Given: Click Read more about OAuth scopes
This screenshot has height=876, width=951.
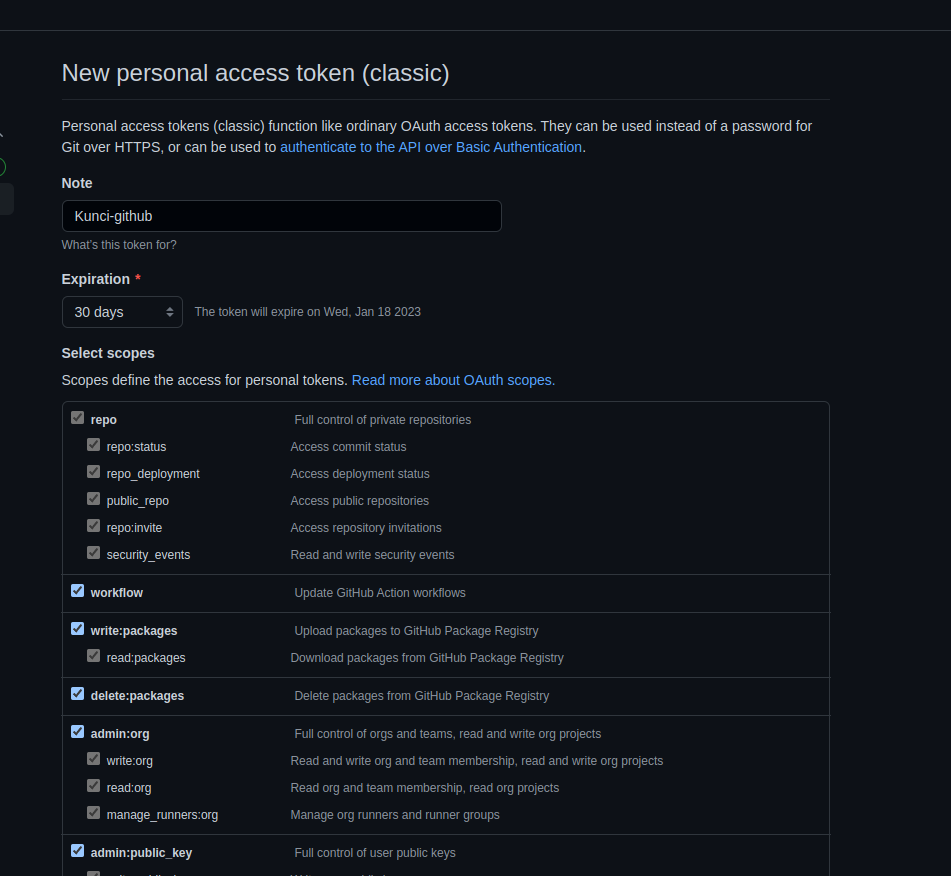Looking at the screenshot, I should pos(452,380).
